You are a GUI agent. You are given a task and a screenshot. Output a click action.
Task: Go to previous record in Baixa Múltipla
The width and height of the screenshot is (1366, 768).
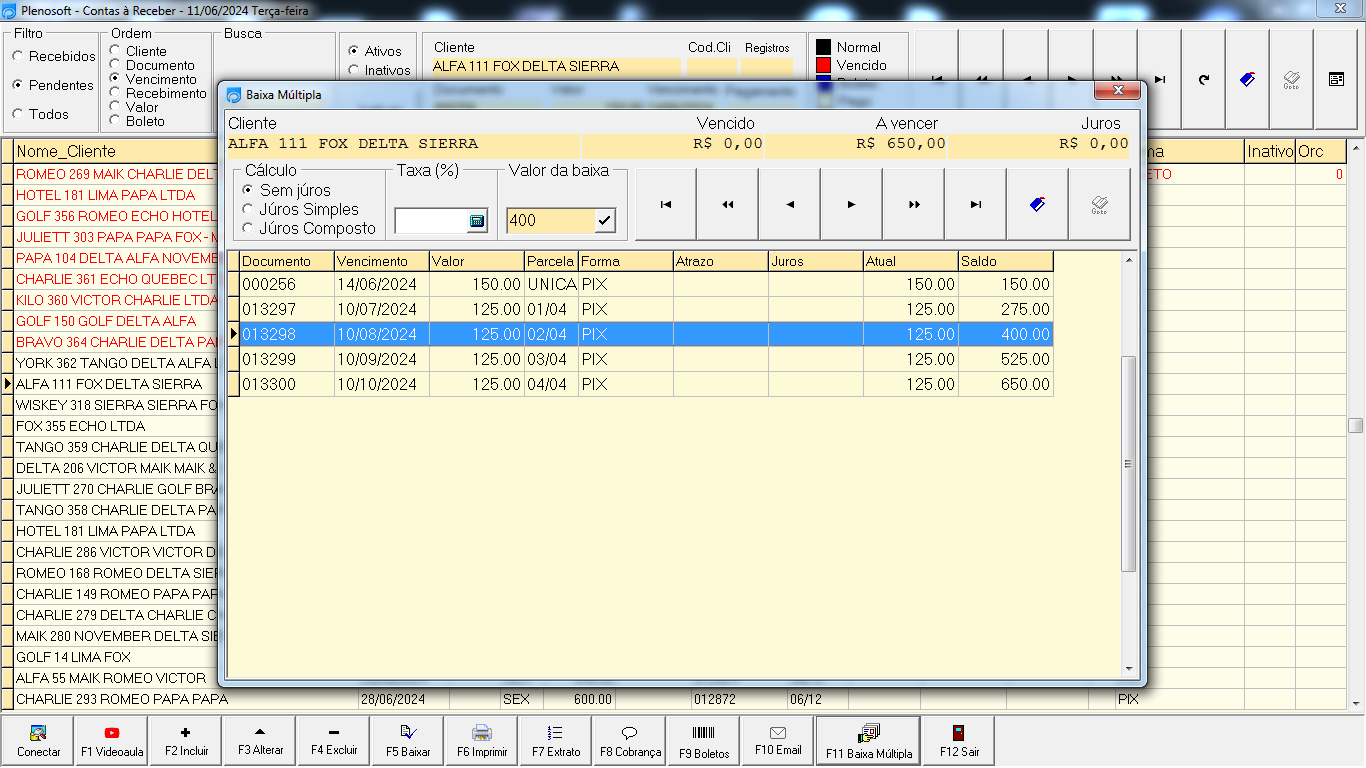[x=789, y=204]
